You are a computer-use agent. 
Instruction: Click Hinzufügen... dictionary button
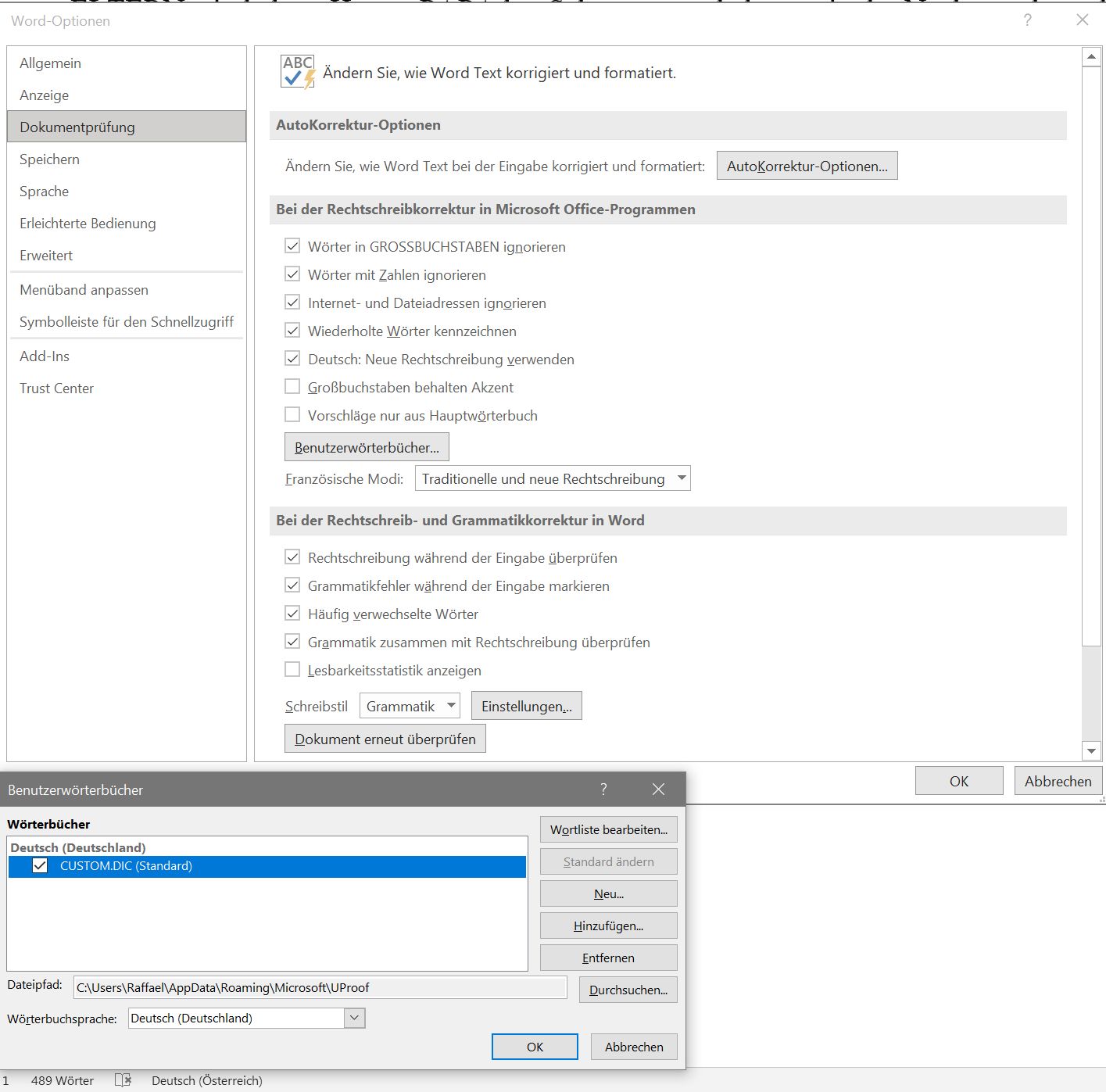point(609,926)
